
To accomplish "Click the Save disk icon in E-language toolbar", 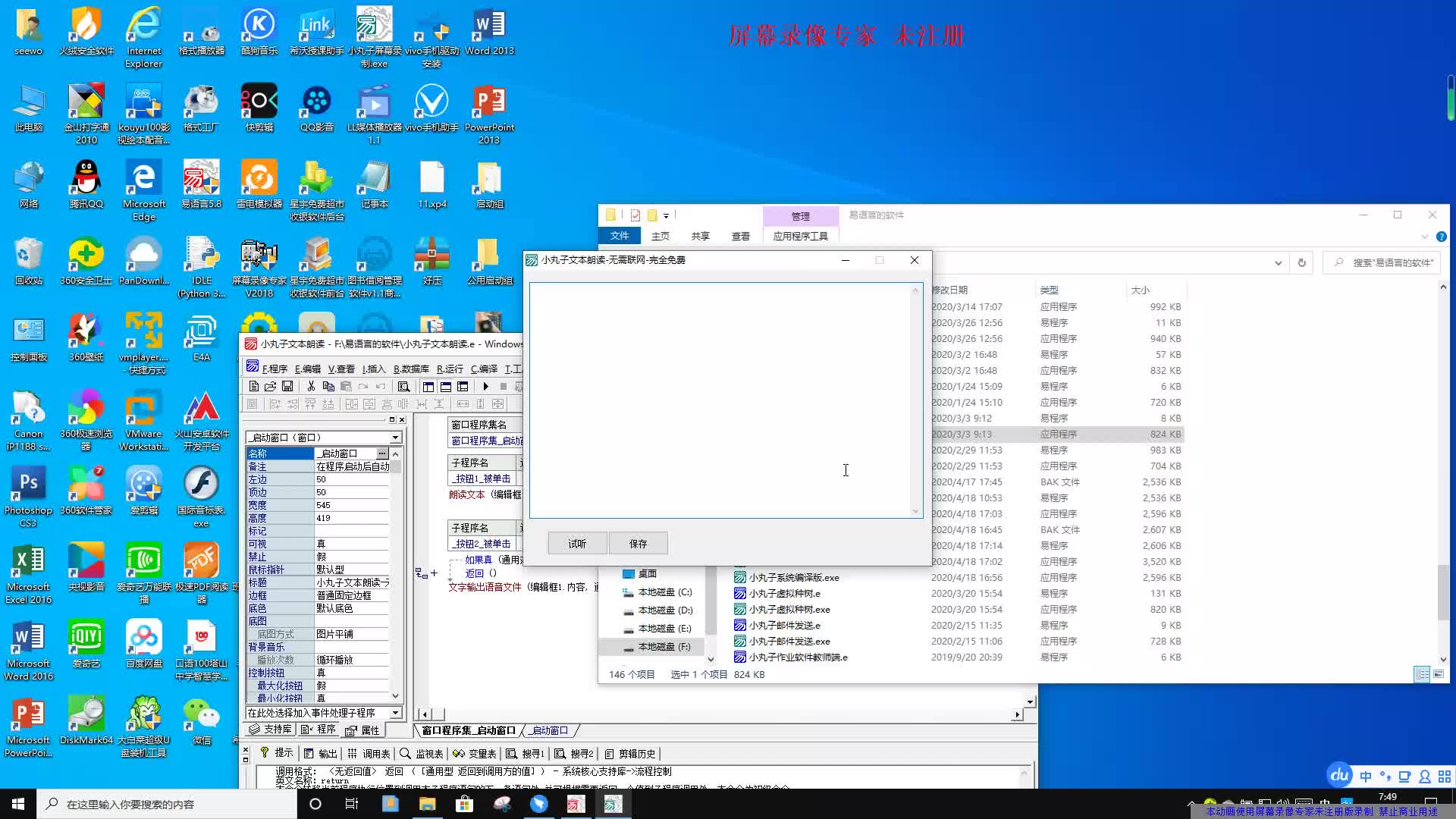I will coord(287,386).
